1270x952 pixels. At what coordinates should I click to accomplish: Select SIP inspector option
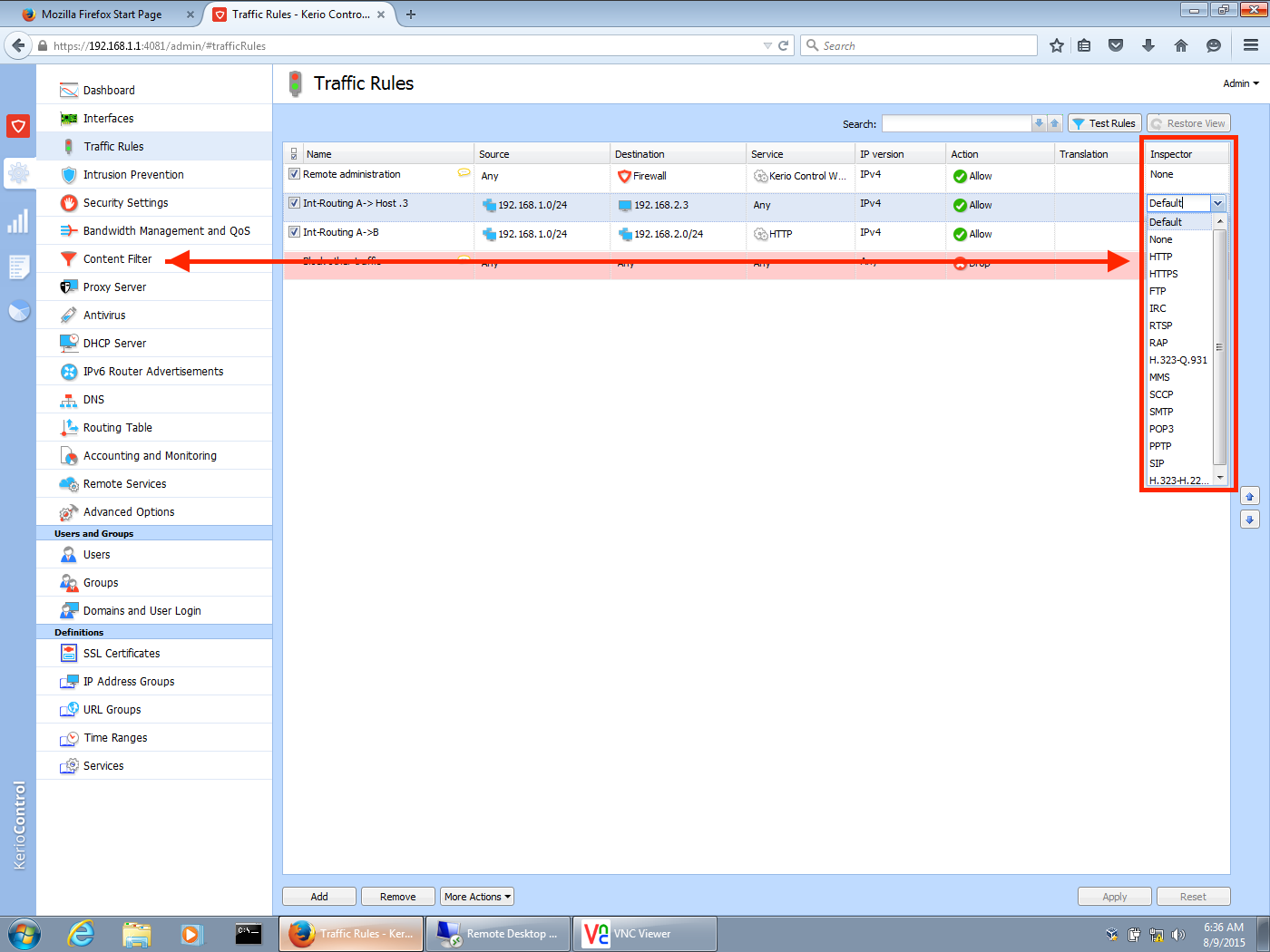[1179, 463]
